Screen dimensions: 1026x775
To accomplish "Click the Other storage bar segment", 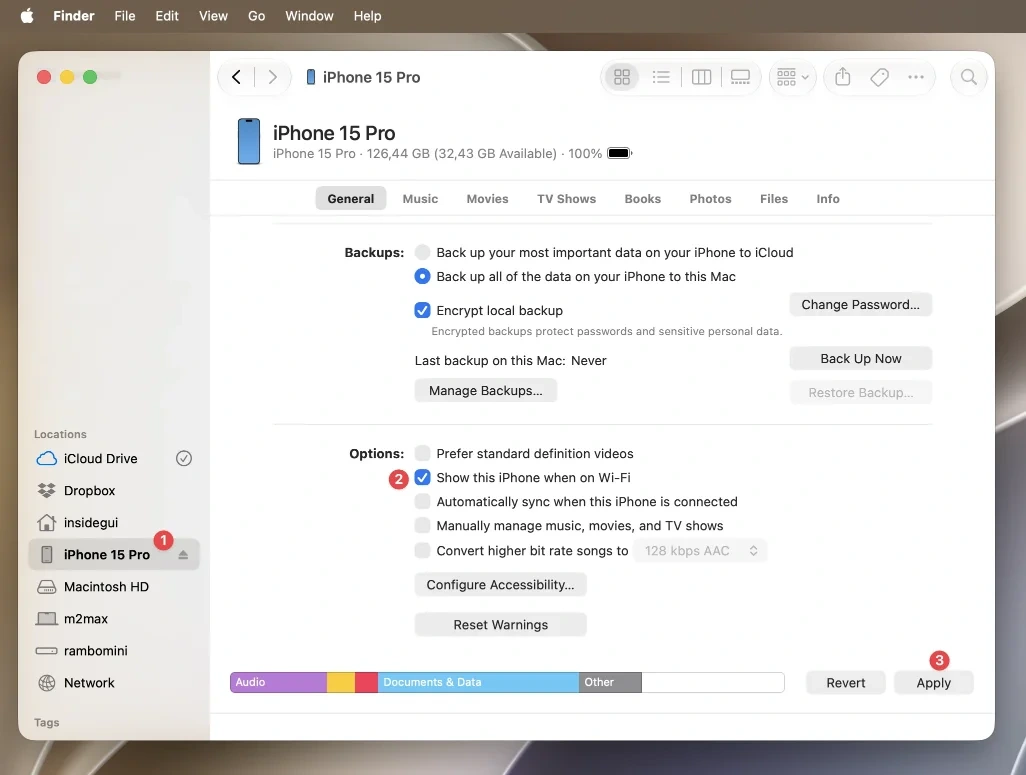I will coord(610,682).
